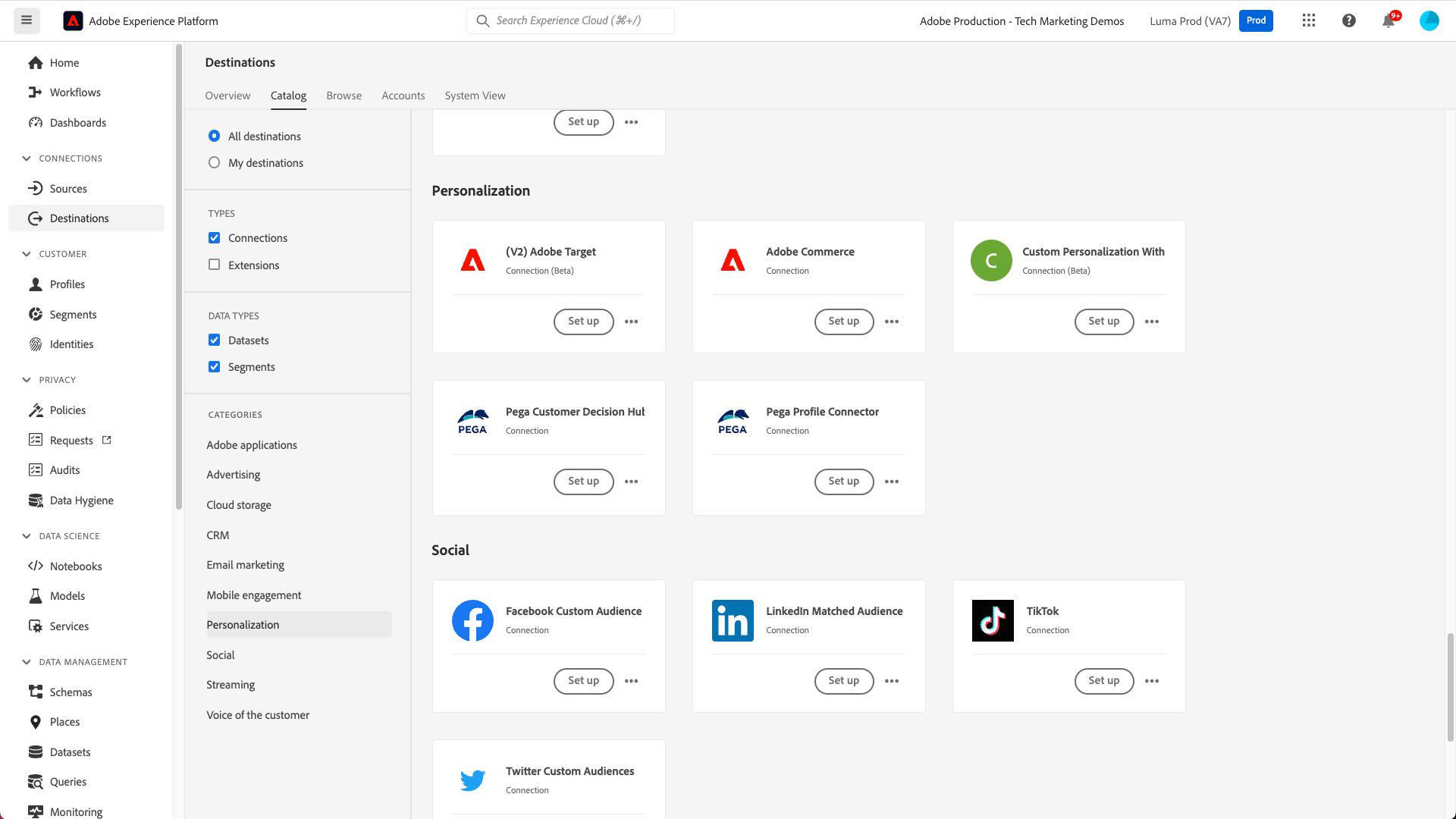Select the Streaming category filter
Viewport: 1456px width, 819px height.
pyautogui.click(x=231, y=685)
